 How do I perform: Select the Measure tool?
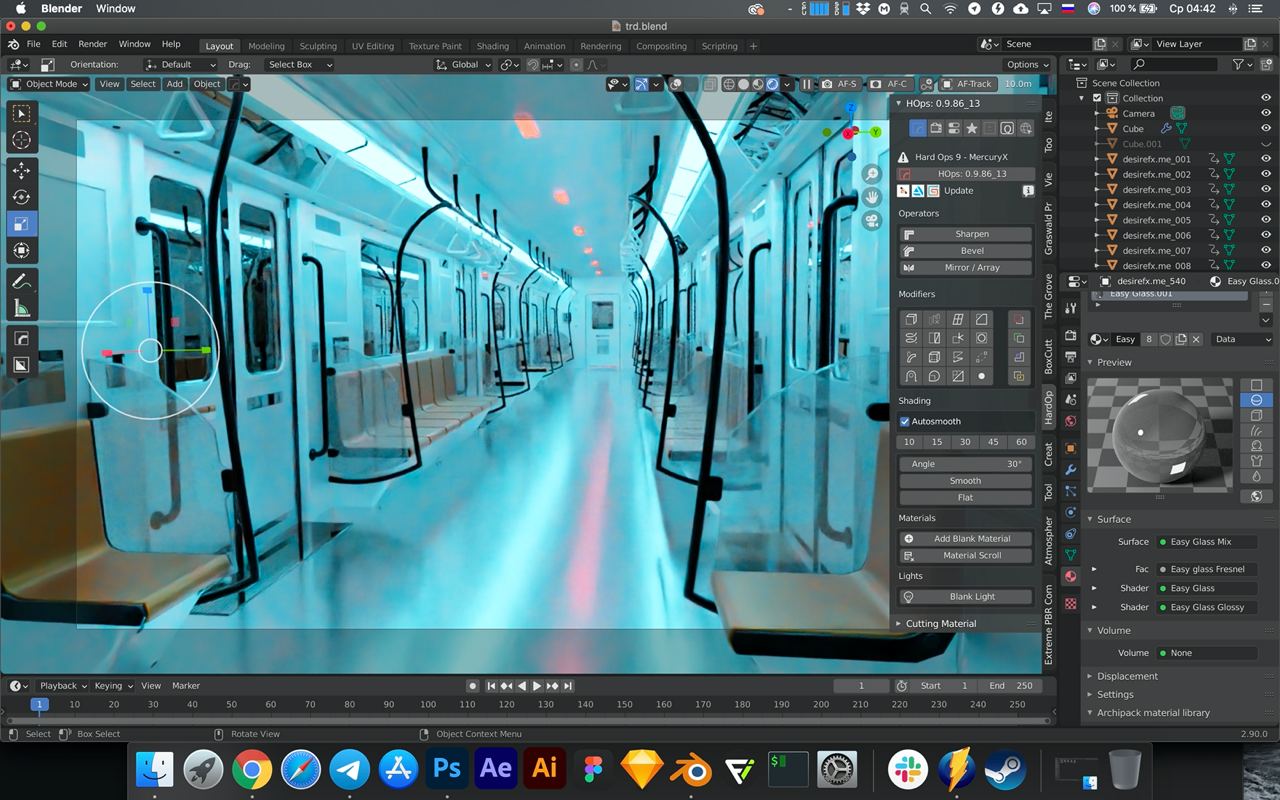21,309
